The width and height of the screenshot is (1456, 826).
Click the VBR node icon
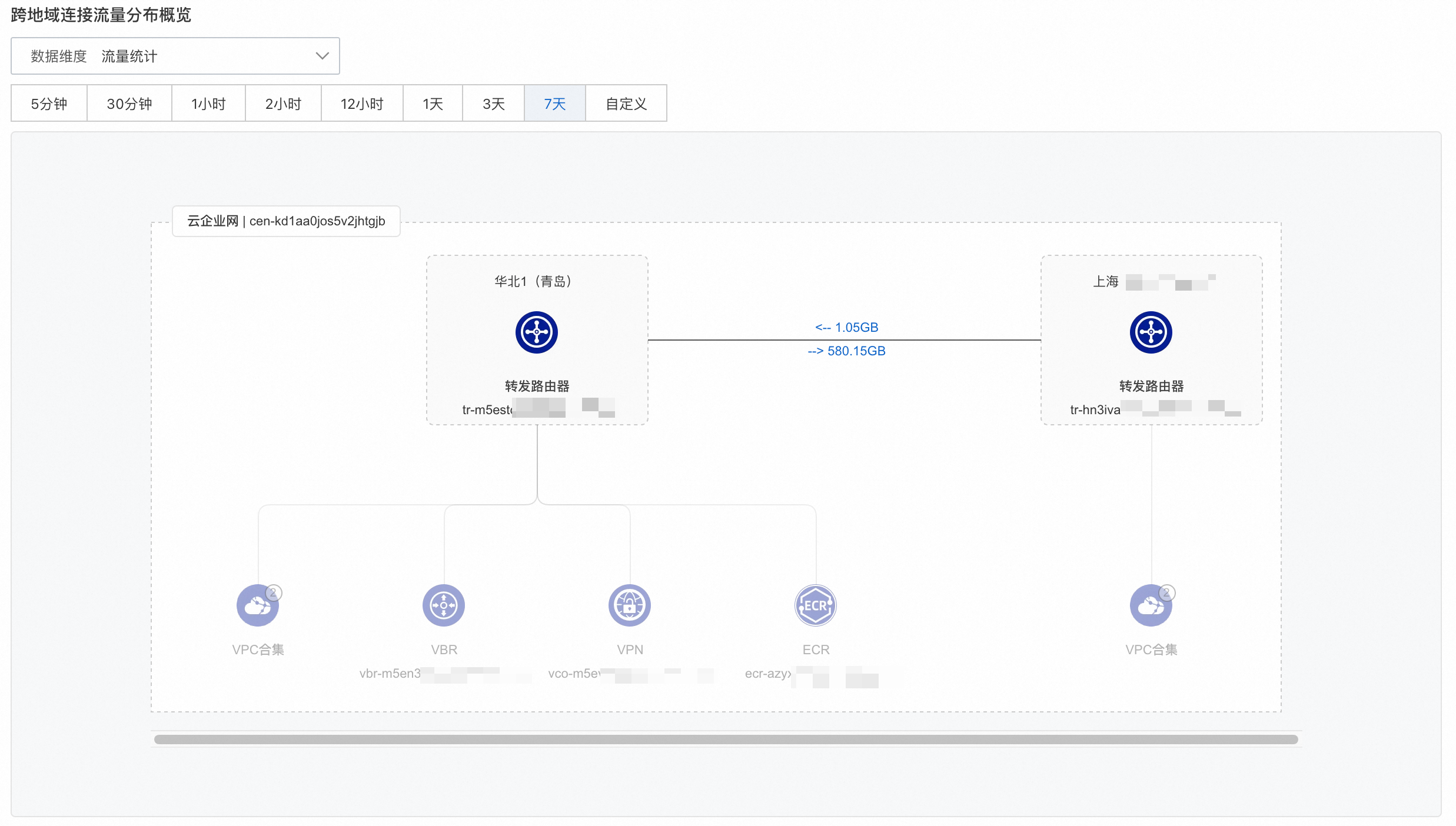pos(444,605)
